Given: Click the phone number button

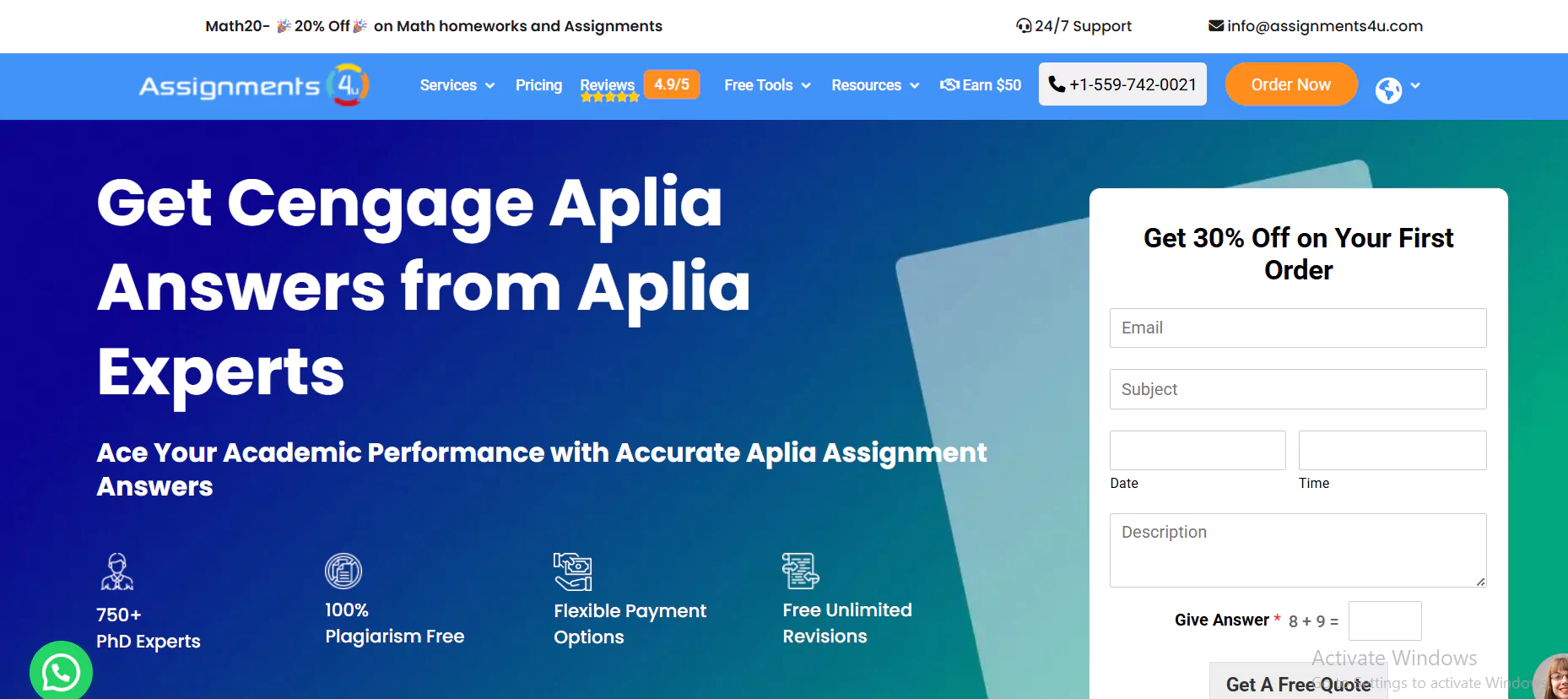Looking at the screenshot, I should coord(1122,84).
